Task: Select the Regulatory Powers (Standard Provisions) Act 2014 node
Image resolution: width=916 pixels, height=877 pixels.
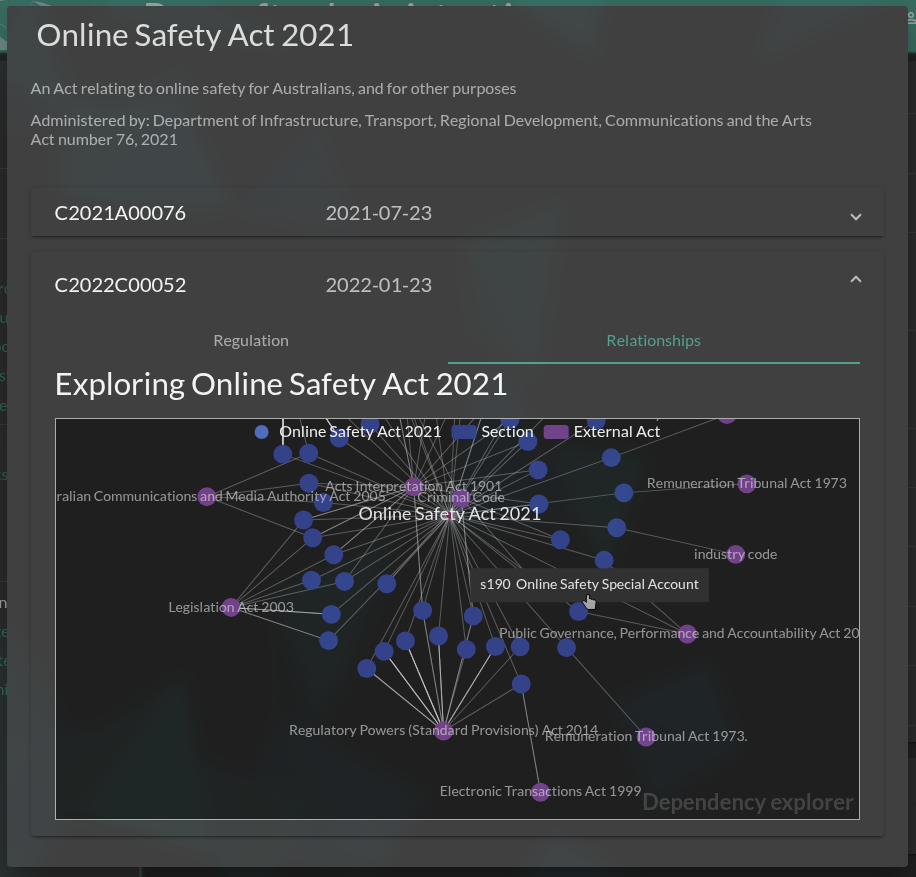Action: [443, 730]
